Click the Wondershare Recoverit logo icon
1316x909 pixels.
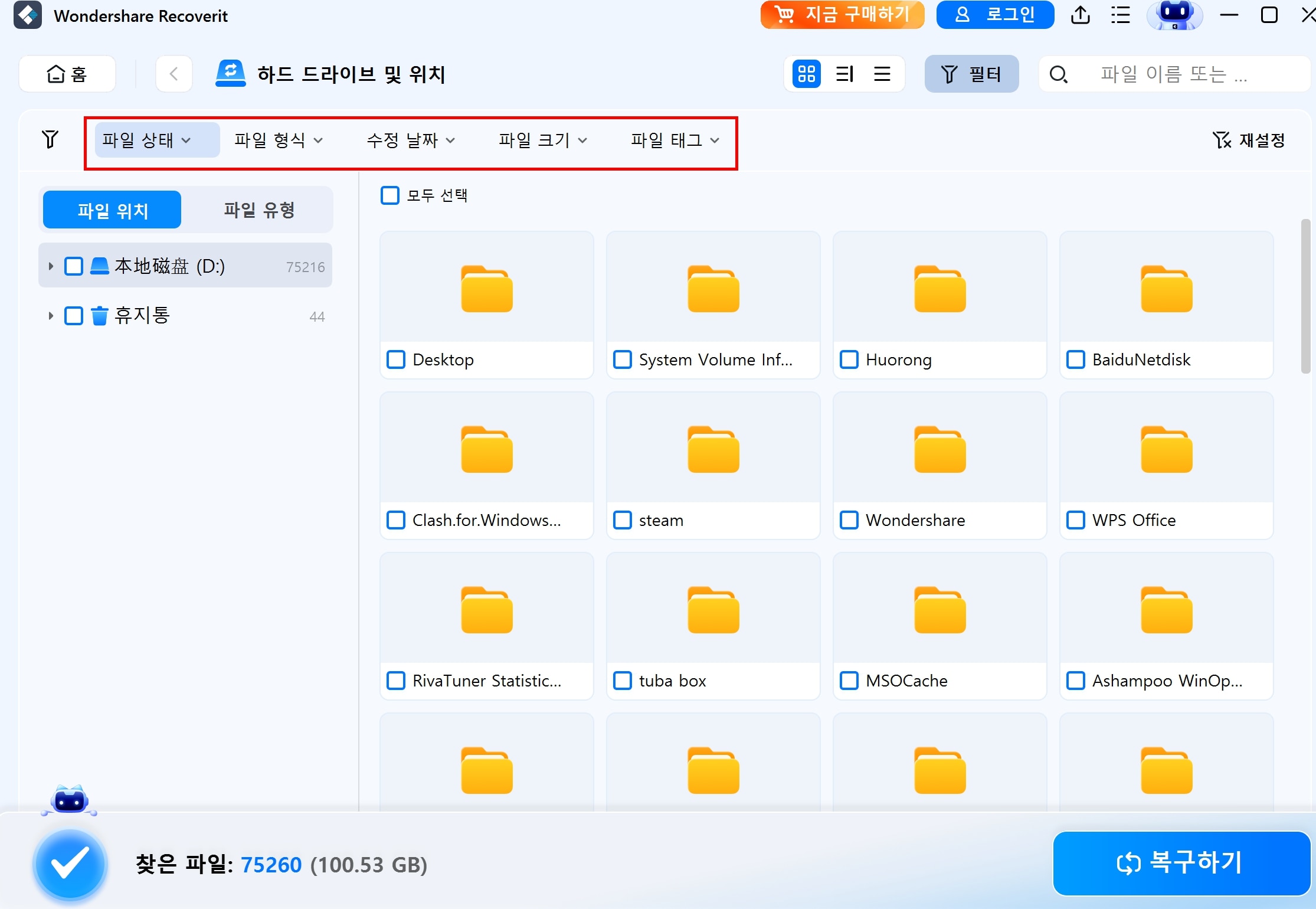[28, 15]
